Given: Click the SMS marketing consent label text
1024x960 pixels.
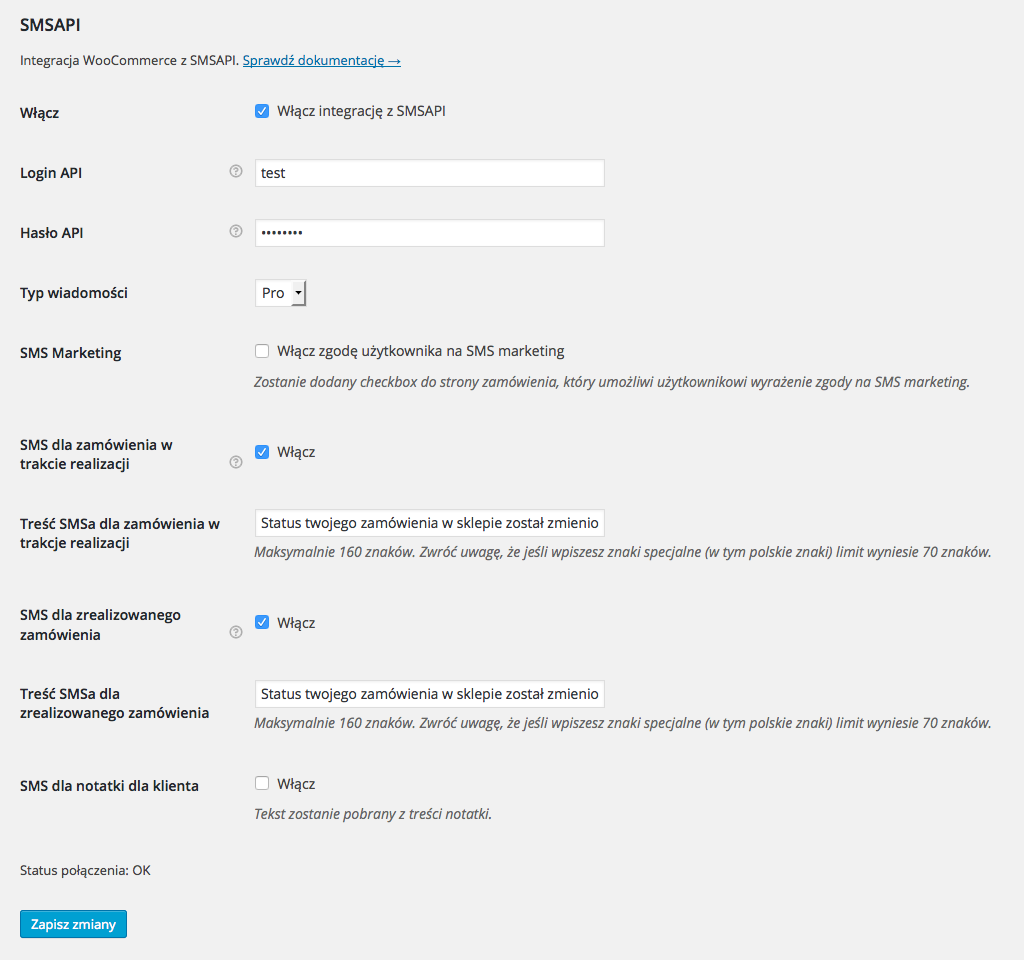Looking at the screenshot, I should (421, 351).
